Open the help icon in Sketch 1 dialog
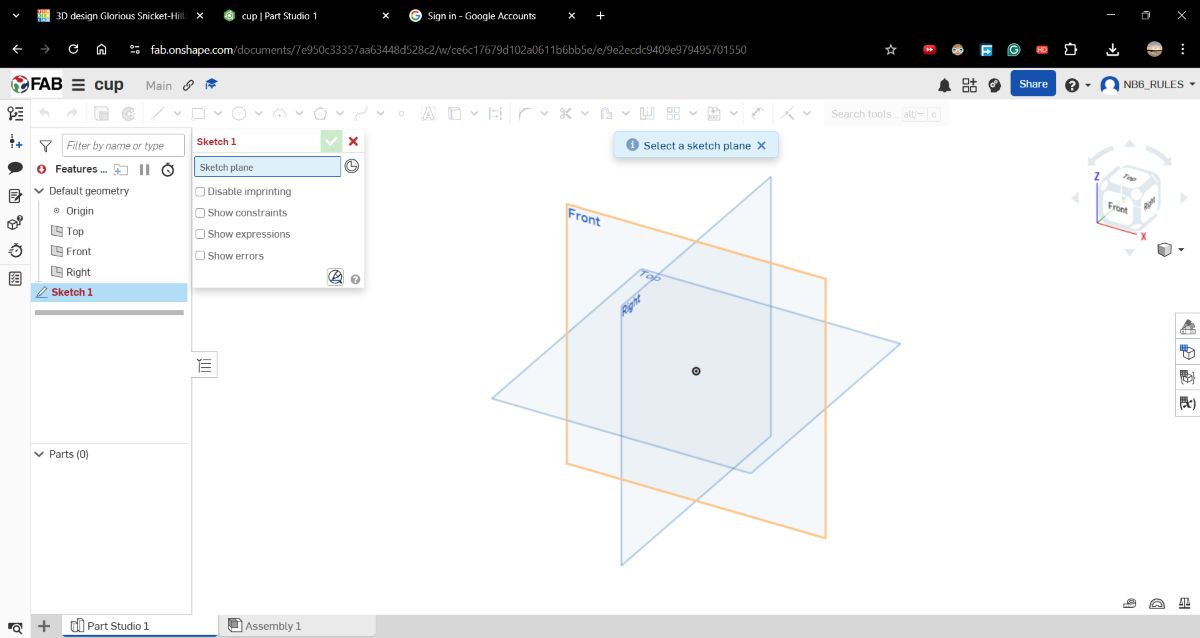 tap(356, 280)
